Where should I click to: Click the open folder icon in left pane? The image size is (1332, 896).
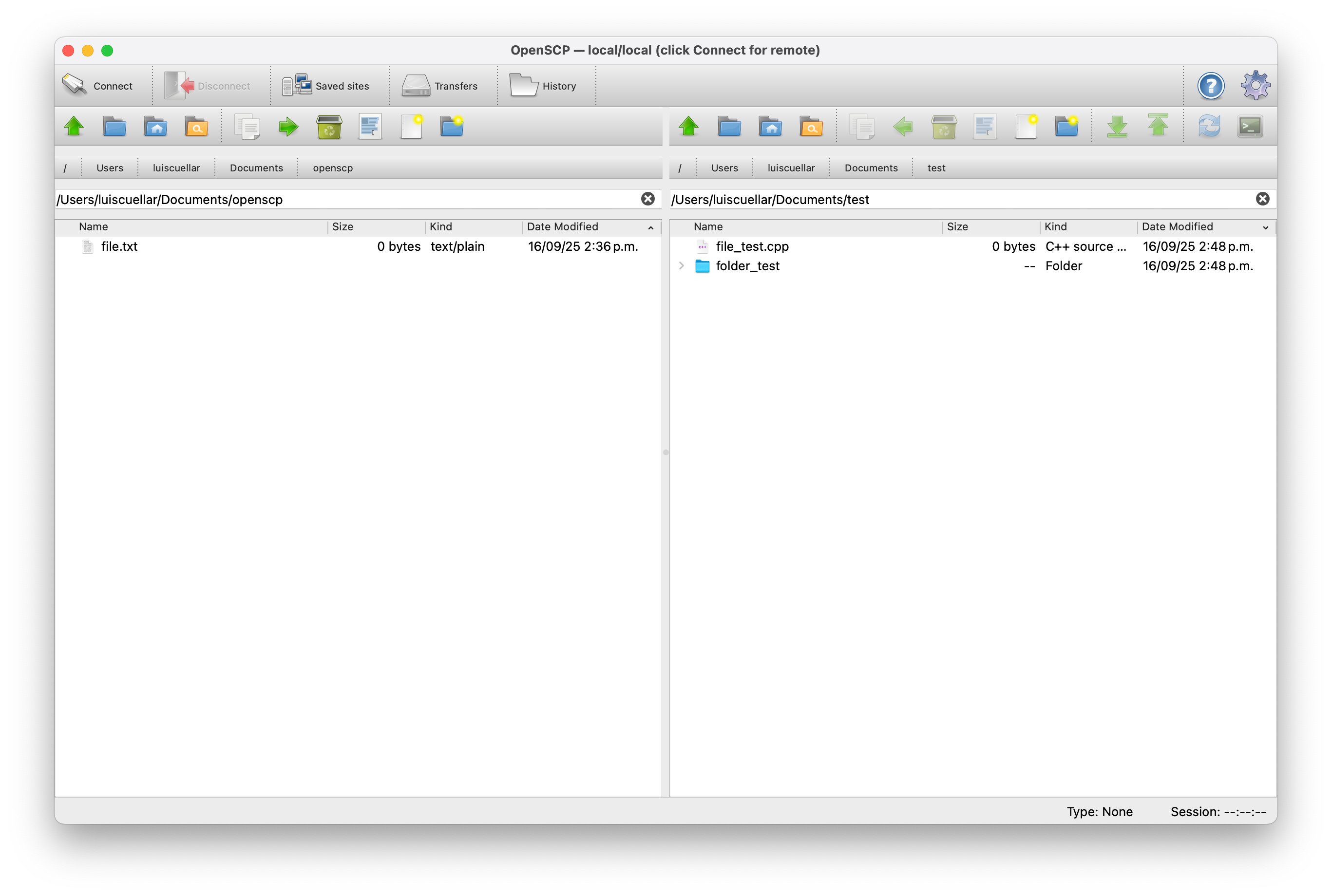[x=114, y=126]
